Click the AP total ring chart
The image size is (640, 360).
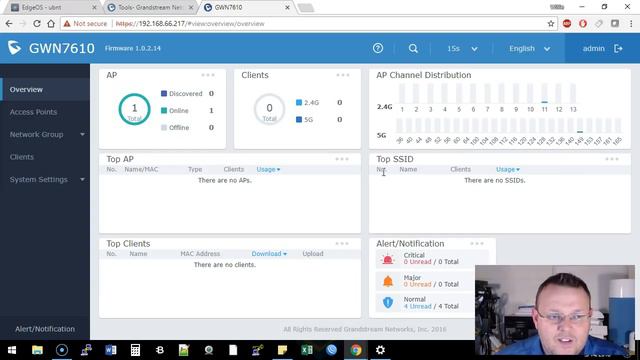point(134,109)
